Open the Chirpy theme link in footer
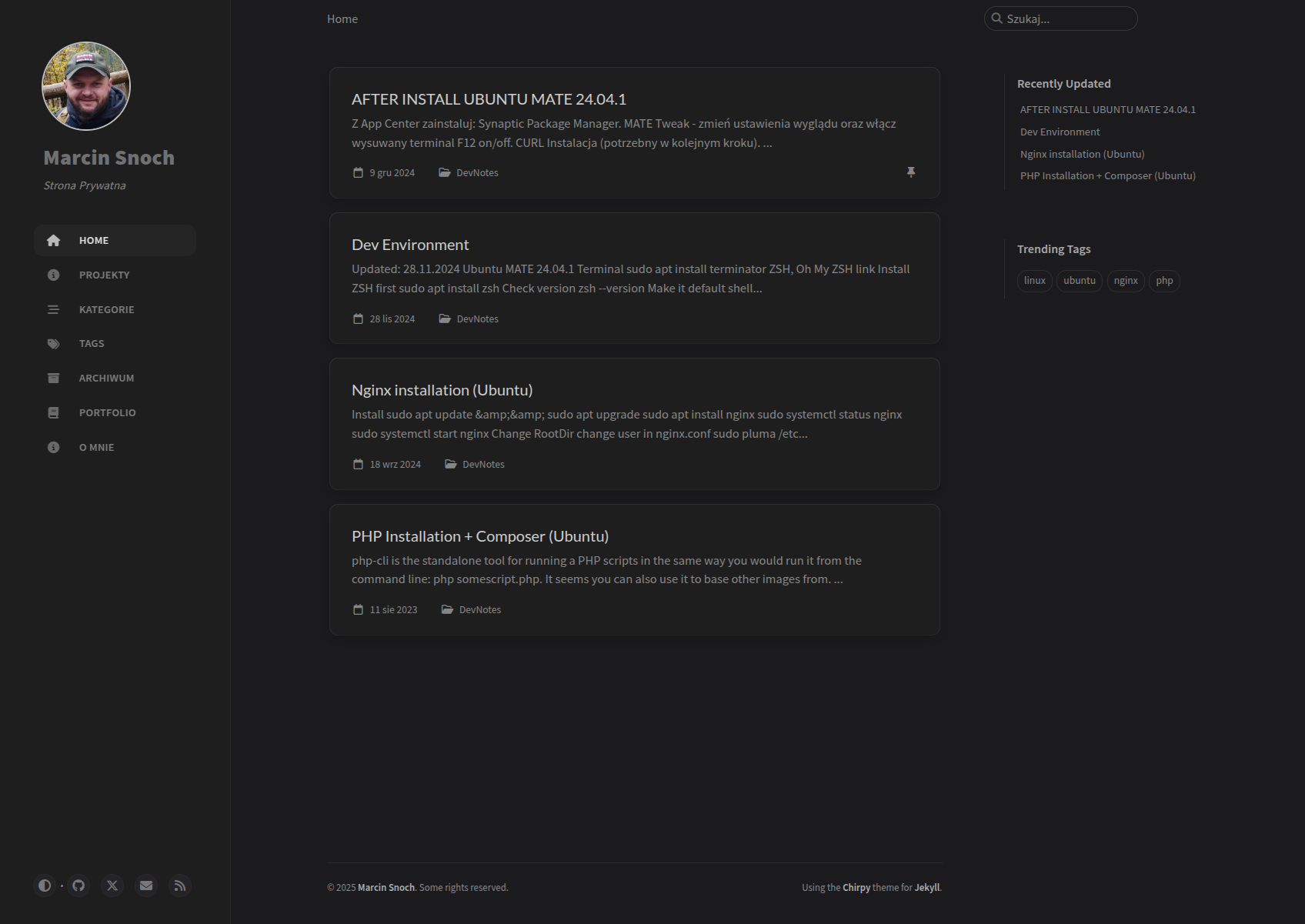1305x924 pixels. [x=856, y=888]
